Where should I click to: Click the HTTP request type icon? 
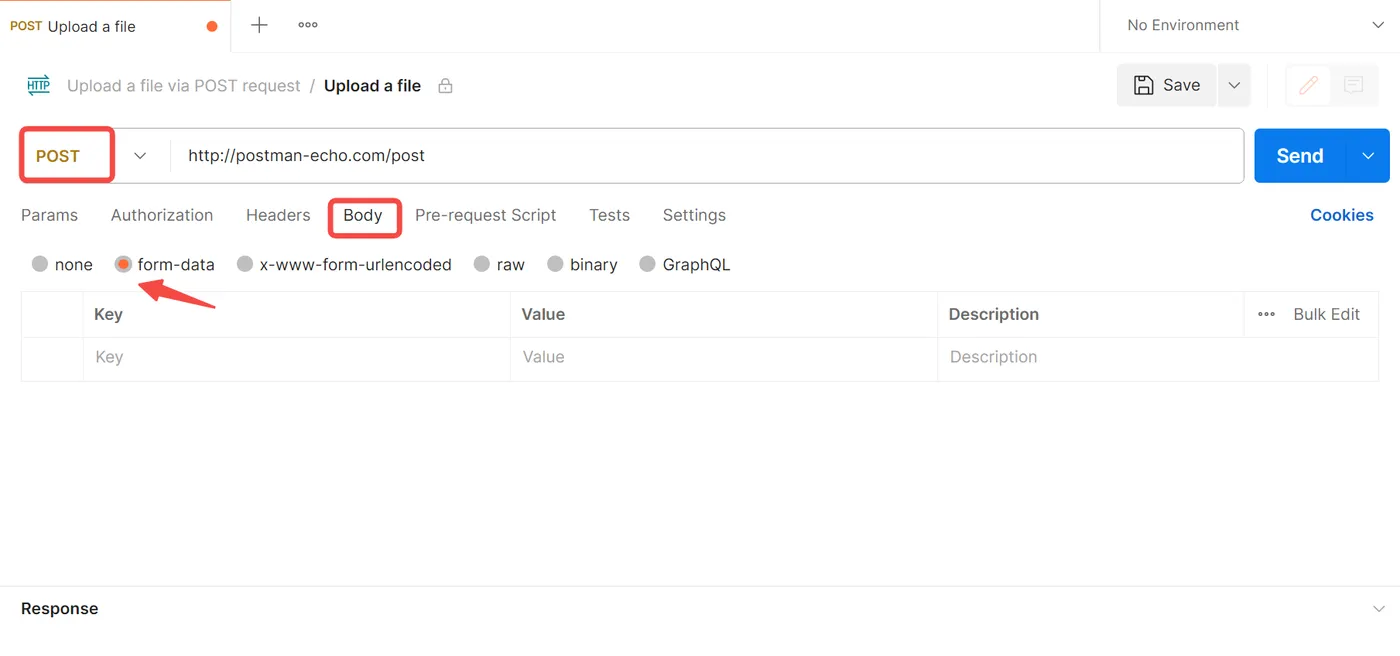tap(38, 85)
